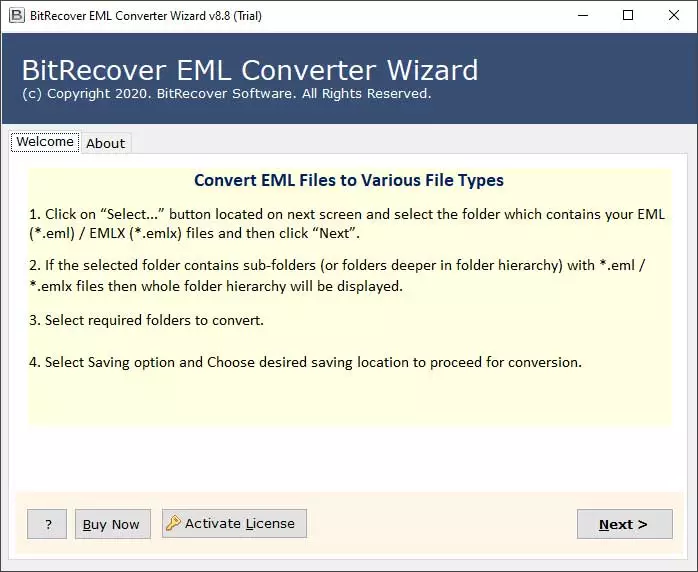Click empty space between Activate License and Next

(440, 524)
